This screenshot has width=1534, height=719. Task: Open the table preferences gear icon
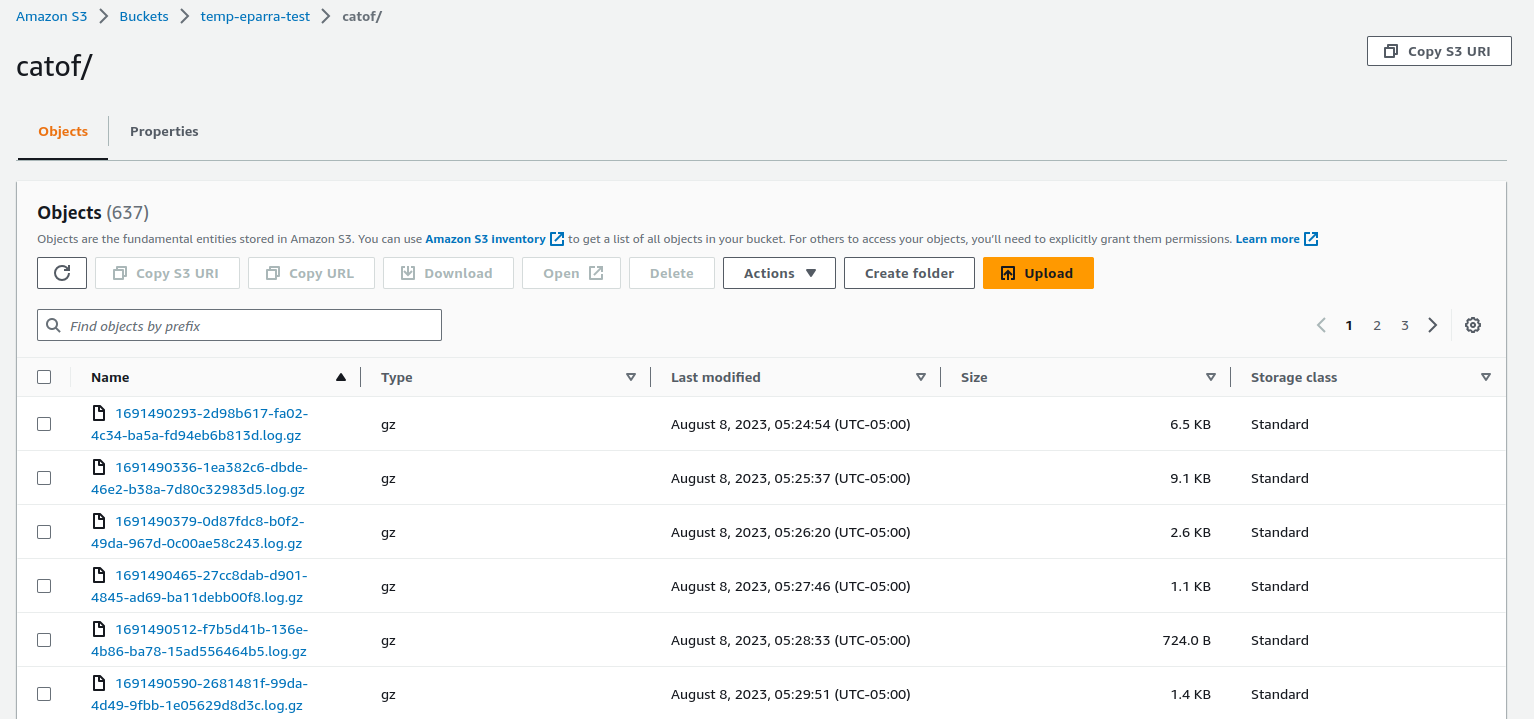click(x=1472, y=325)
